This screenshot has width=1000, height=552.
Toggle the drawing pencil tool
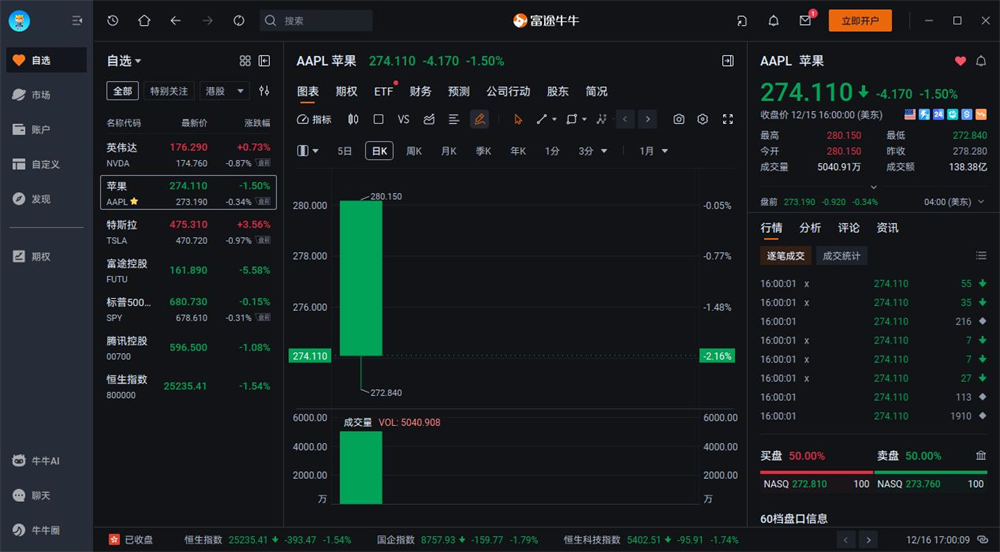coord(479,119)
